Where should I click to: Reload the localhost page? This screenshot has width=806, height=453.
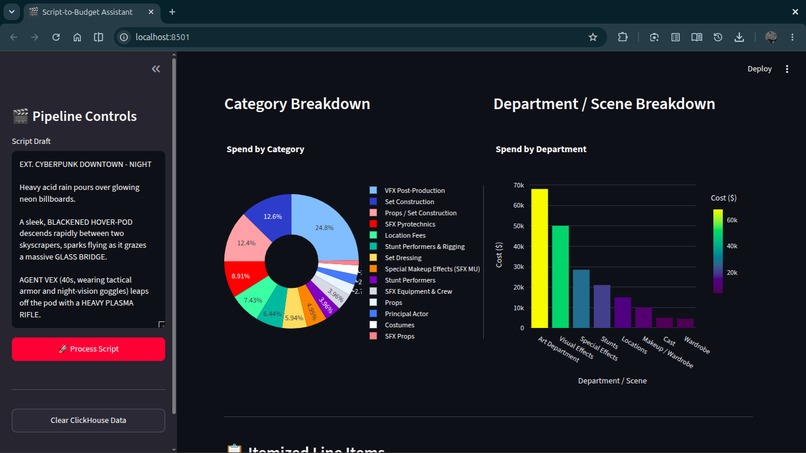[56, 37]
